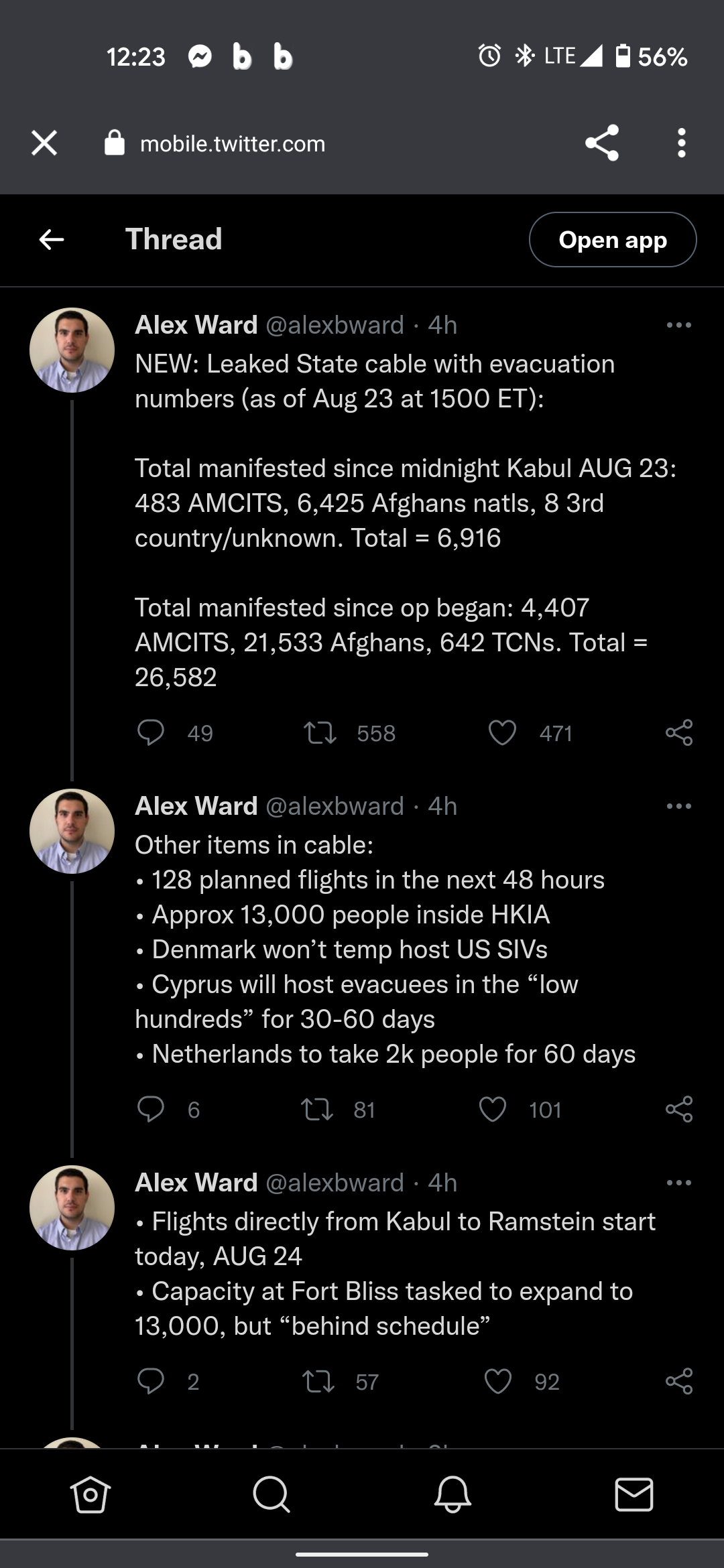The image size is (724, 1568).
Task: Open Messages envelope tab
Action: click(x=633, y=1494)
